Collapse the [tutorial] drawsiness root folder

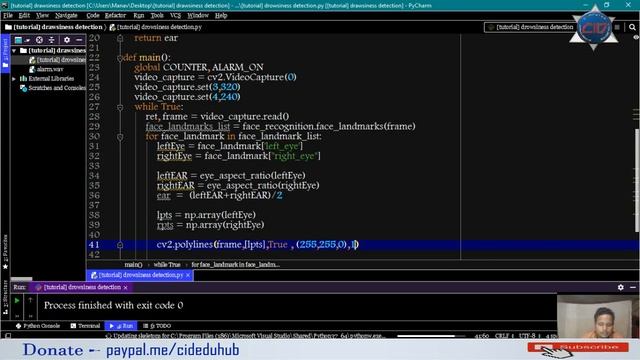(x=14, y=51)
